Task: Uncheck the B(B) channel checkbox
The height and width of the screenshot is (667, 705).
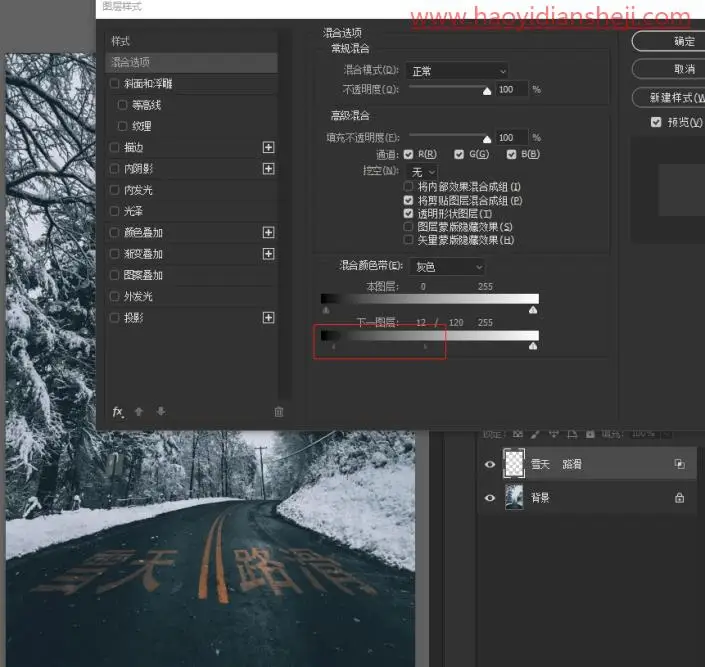Action: (x=511, y=154)
